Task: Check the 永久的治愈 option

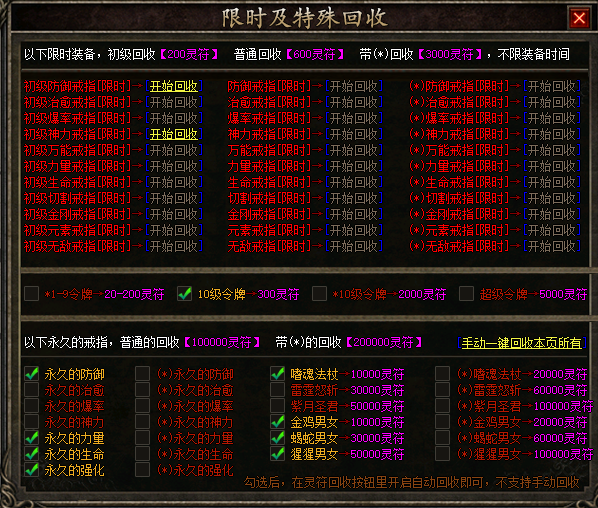Action: [x=32, y=390]
